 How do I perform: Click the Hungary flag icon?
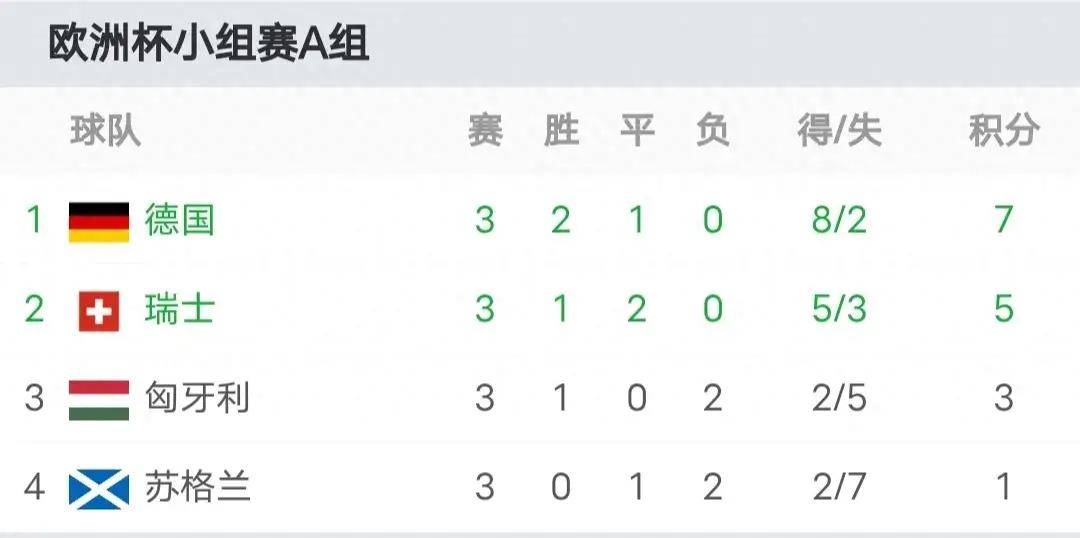click(99, 400)
